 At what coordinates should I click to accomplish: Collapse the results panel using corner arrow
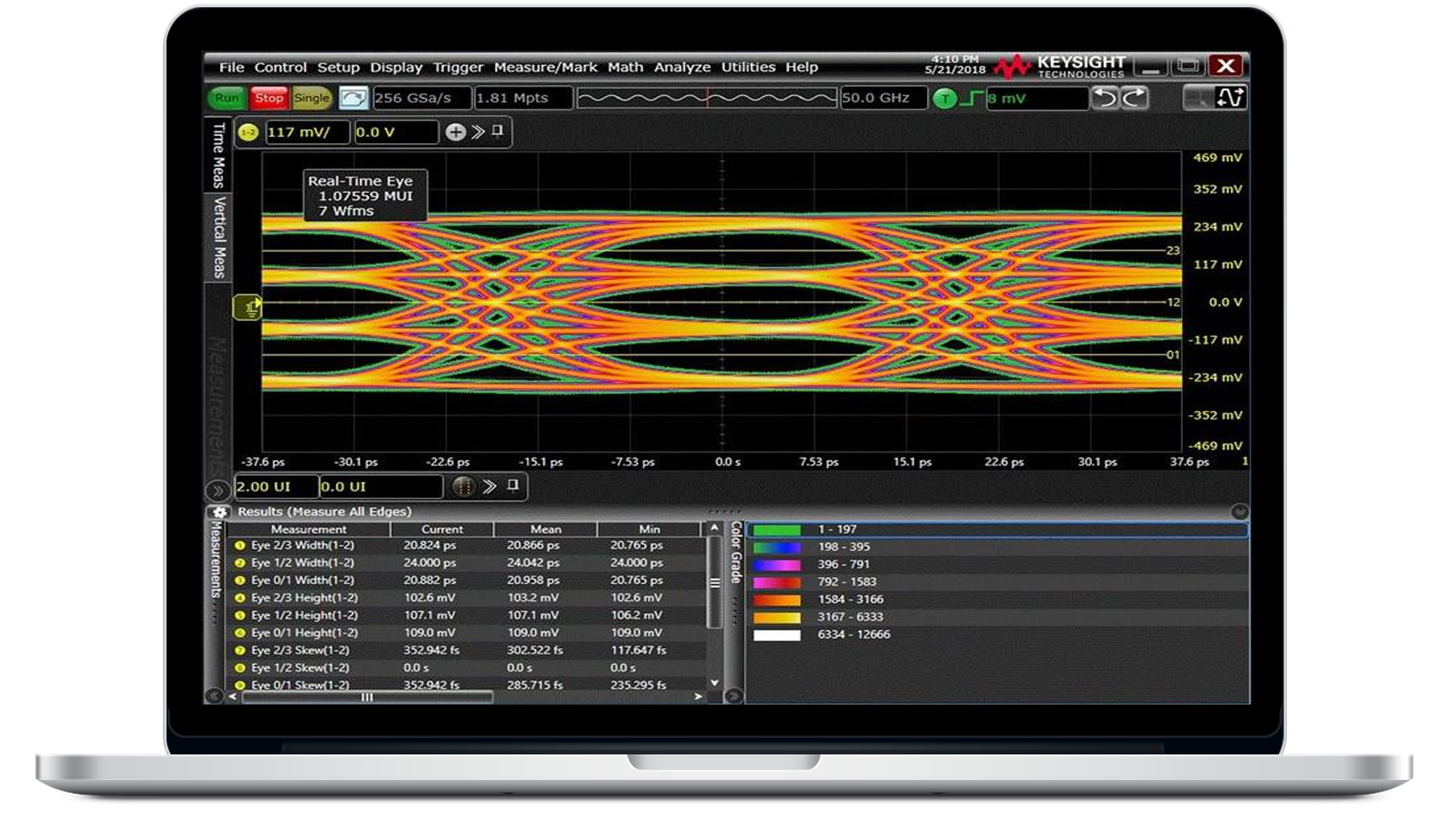pos(1239,511)
